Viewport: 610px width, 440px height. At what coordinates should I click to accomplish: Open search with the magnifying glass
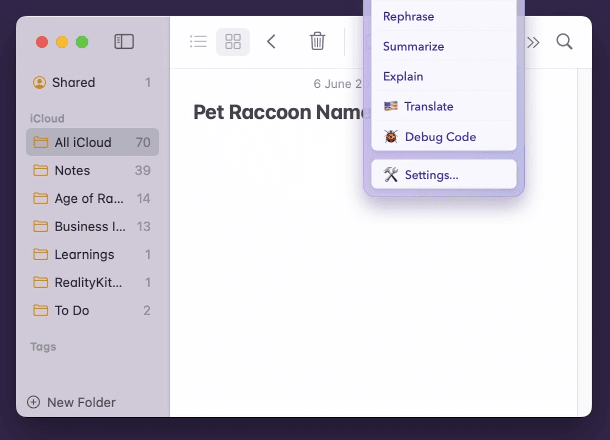(564, 42)
